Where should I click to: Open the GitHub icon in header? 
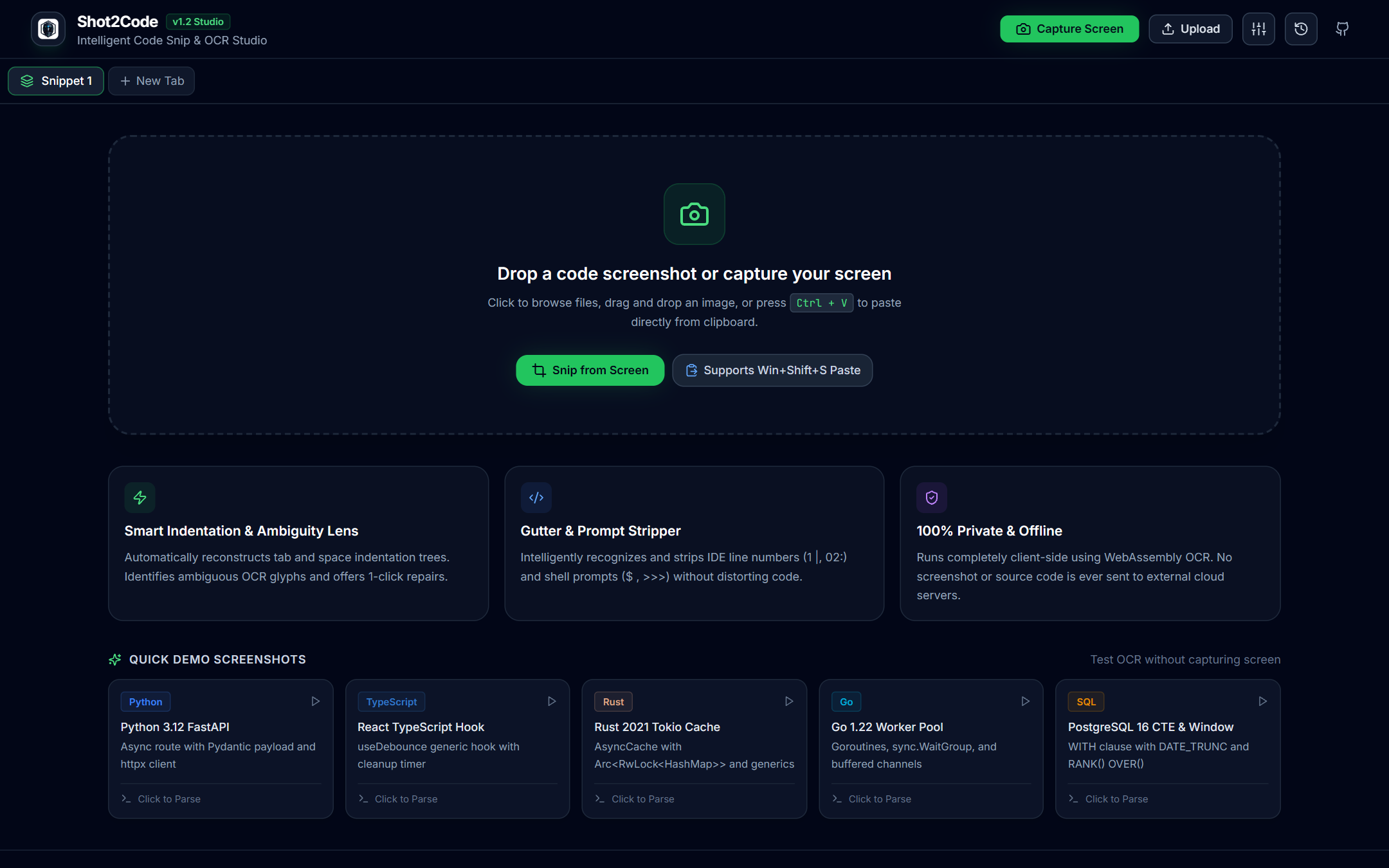tap(1342, 29)
